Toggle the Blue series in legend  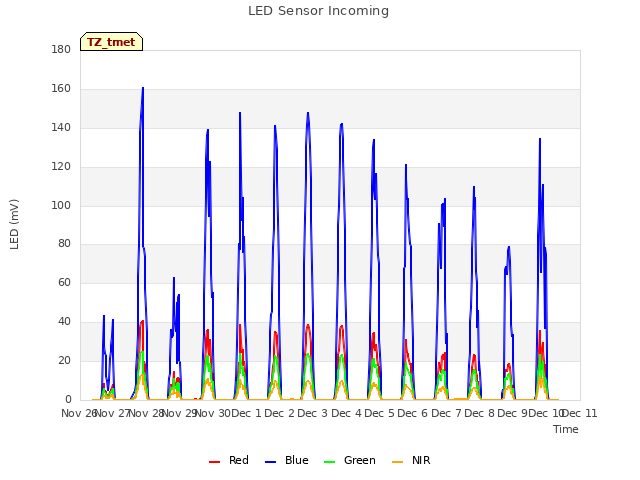287,460
